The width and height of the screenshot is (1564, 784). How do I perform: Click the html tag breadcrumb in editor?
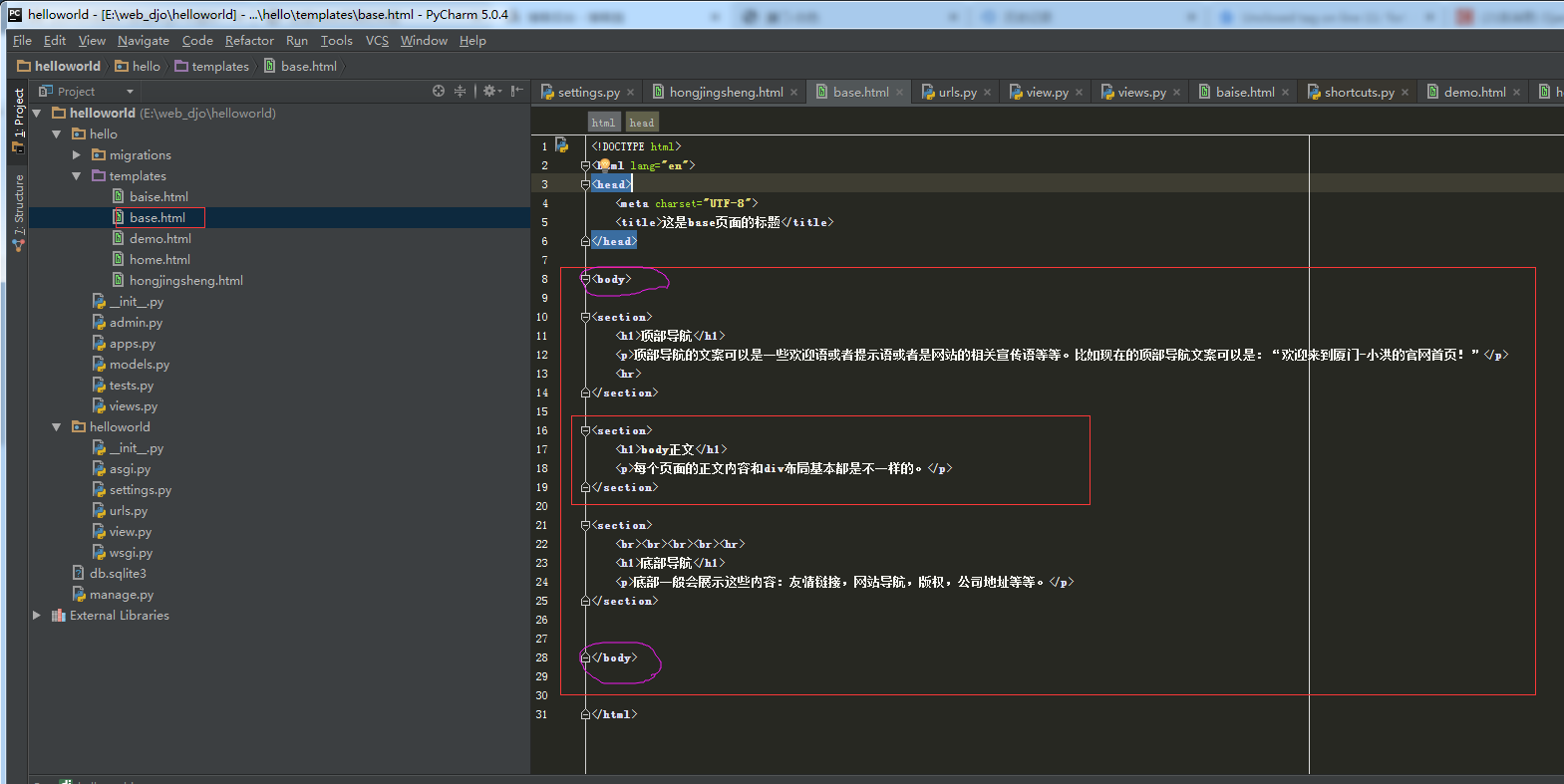coord(603,123)
